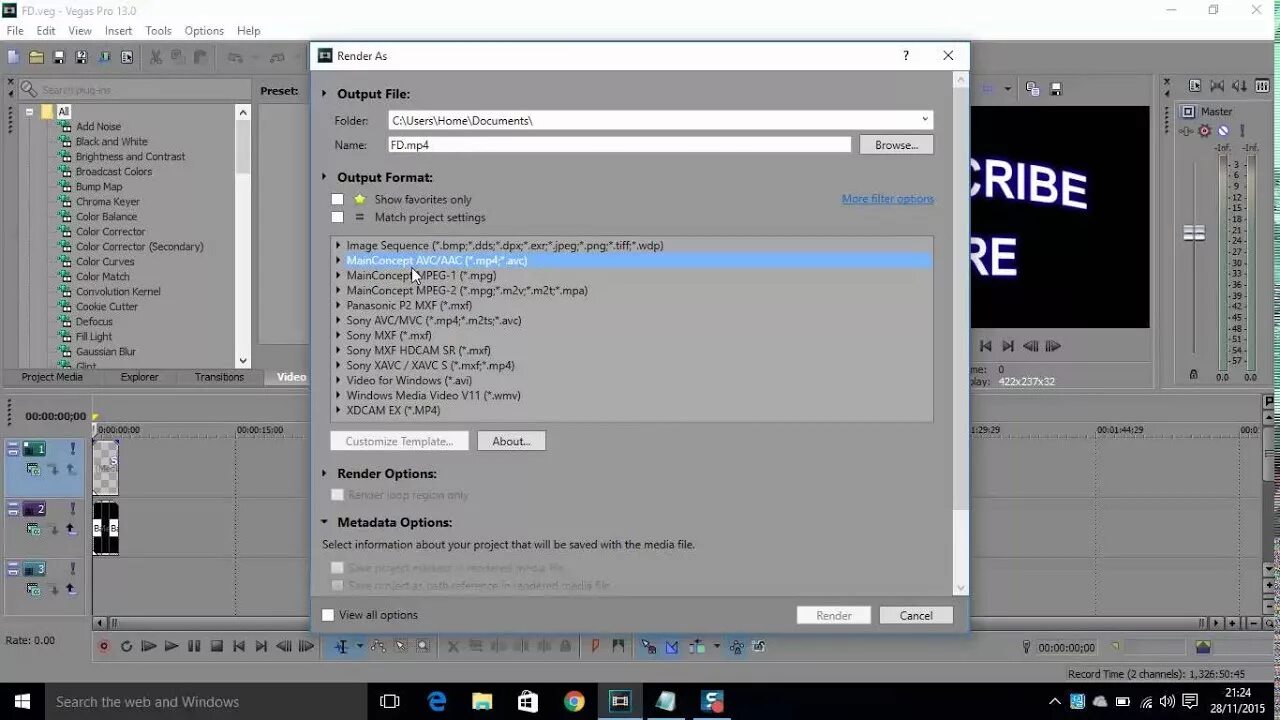
Task: Click the record button in transport bar
Action: point(103,647)
